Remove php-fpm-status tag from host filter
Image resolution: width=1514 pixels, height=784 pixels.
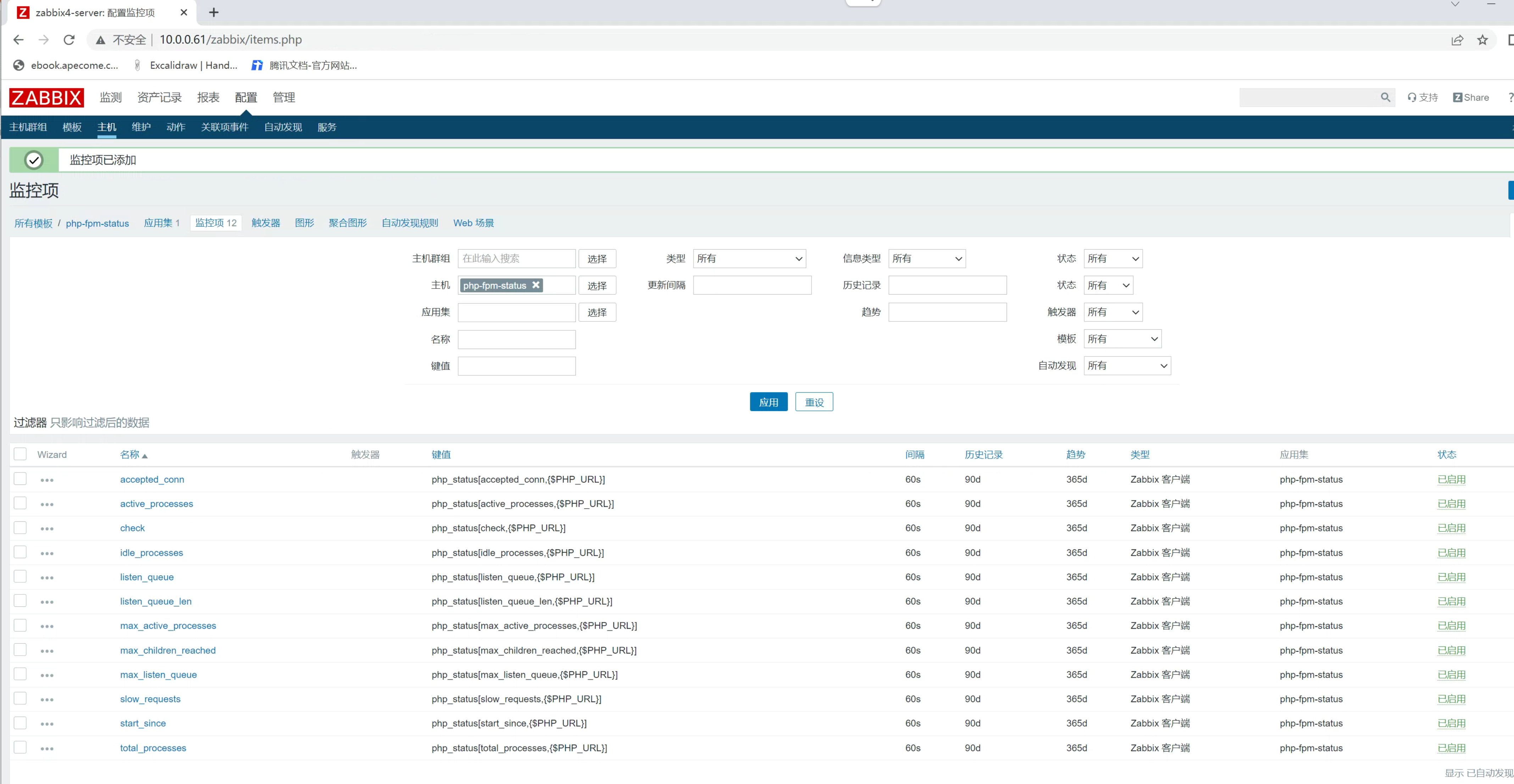point(535,285)
